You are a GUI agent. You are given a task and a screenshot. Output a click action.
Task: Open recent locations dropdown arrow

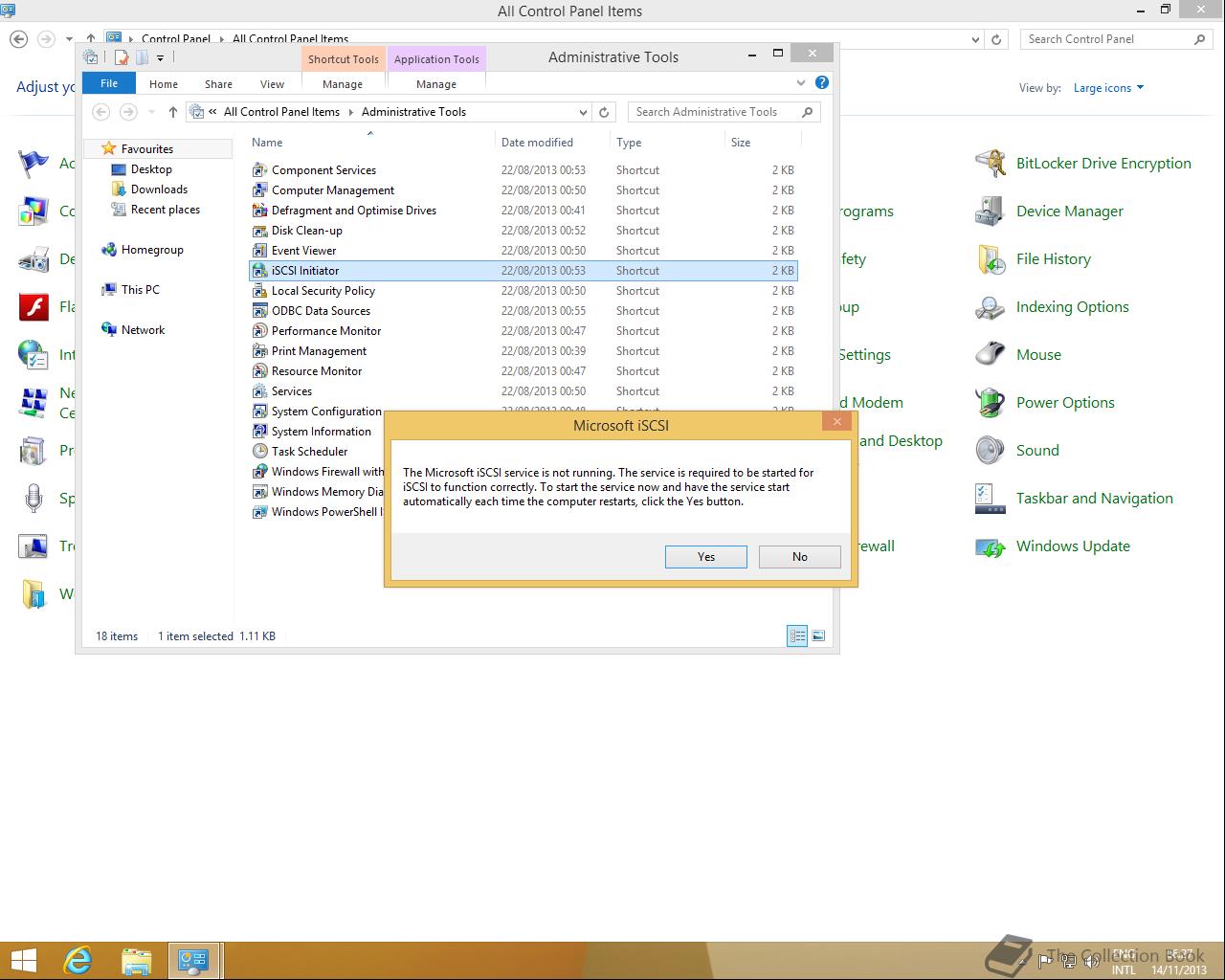[151, 112]
